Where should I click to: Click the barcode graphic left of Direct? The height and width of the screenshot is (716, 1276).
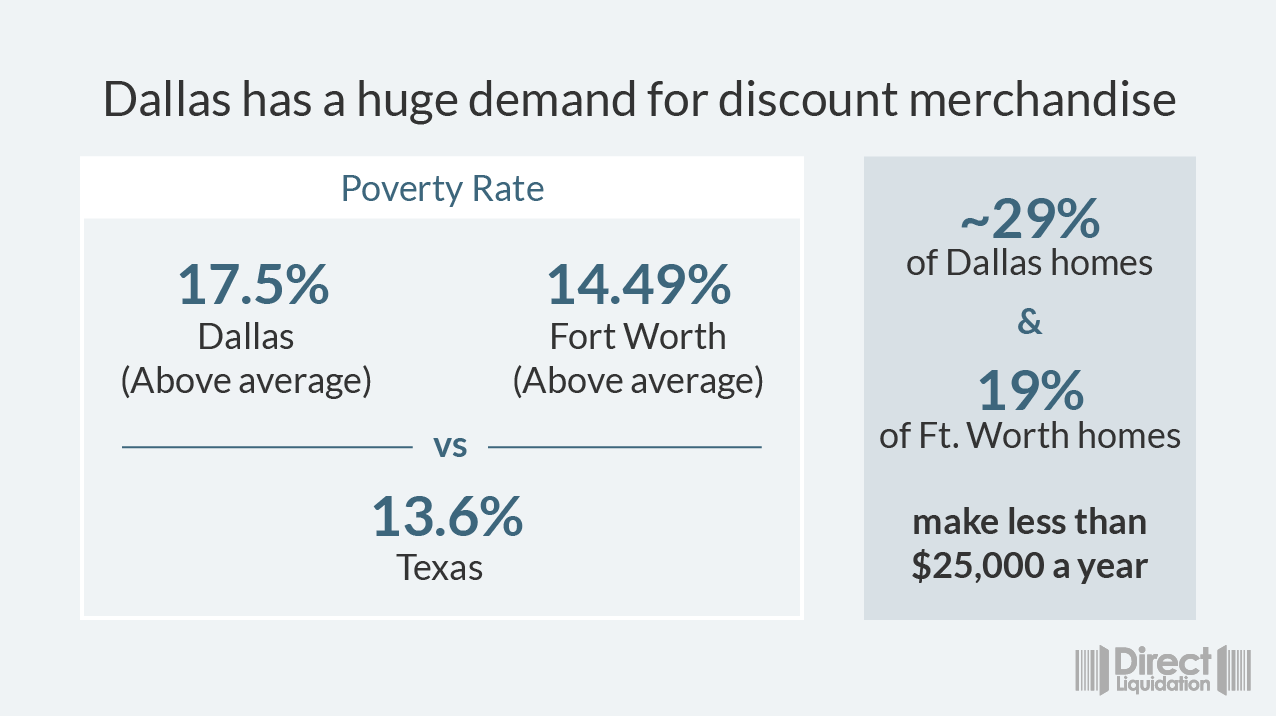point(1092,671)
